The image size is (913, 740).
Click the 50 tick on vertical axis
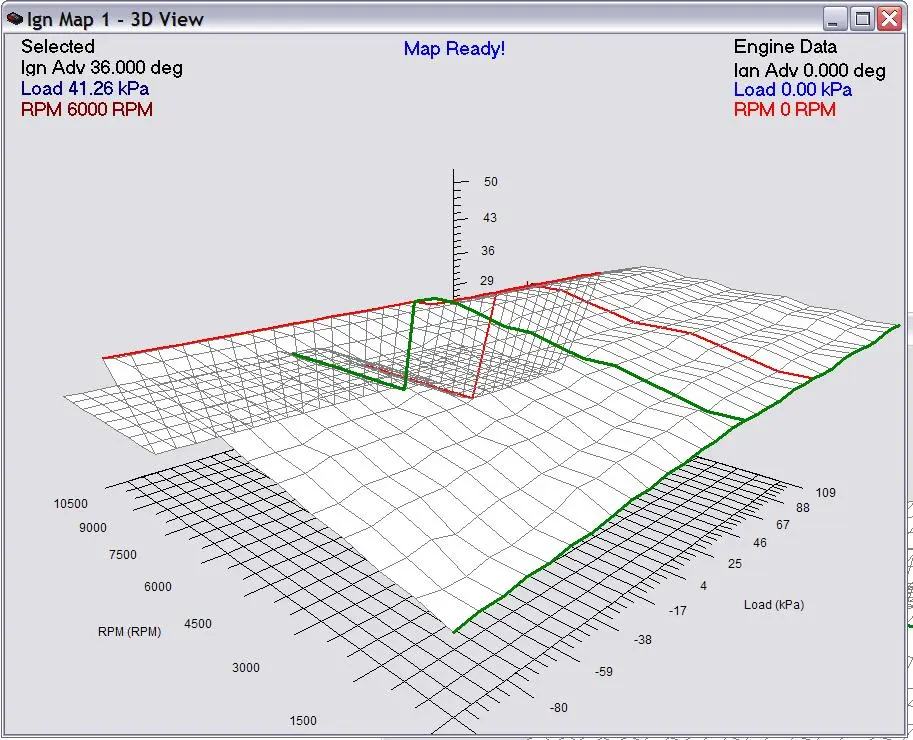pyautogui.click(x=490, y=182)
